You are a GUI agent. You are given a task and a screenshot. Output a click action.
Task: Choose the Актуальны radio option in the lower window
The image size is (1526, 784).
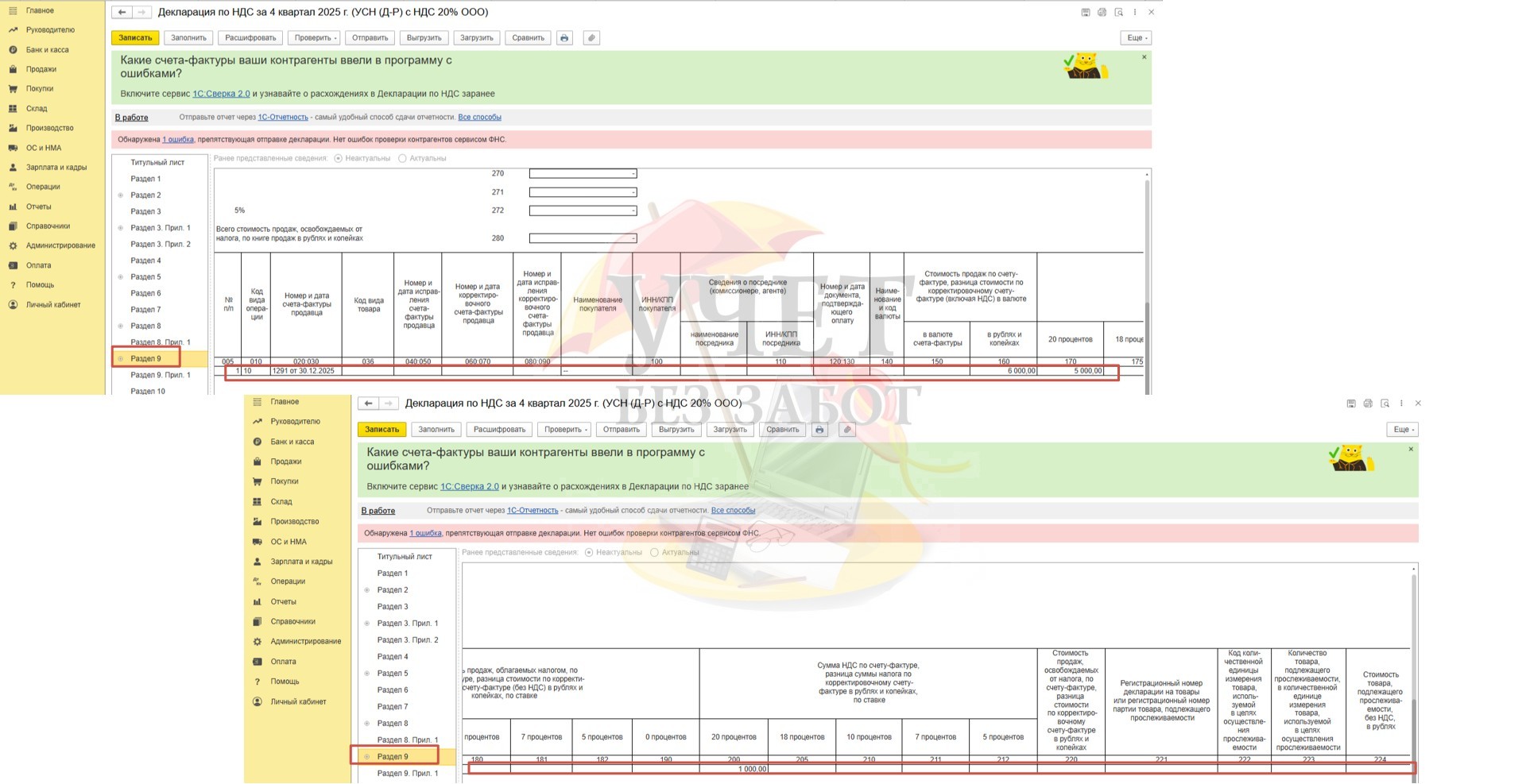(654, 553)
